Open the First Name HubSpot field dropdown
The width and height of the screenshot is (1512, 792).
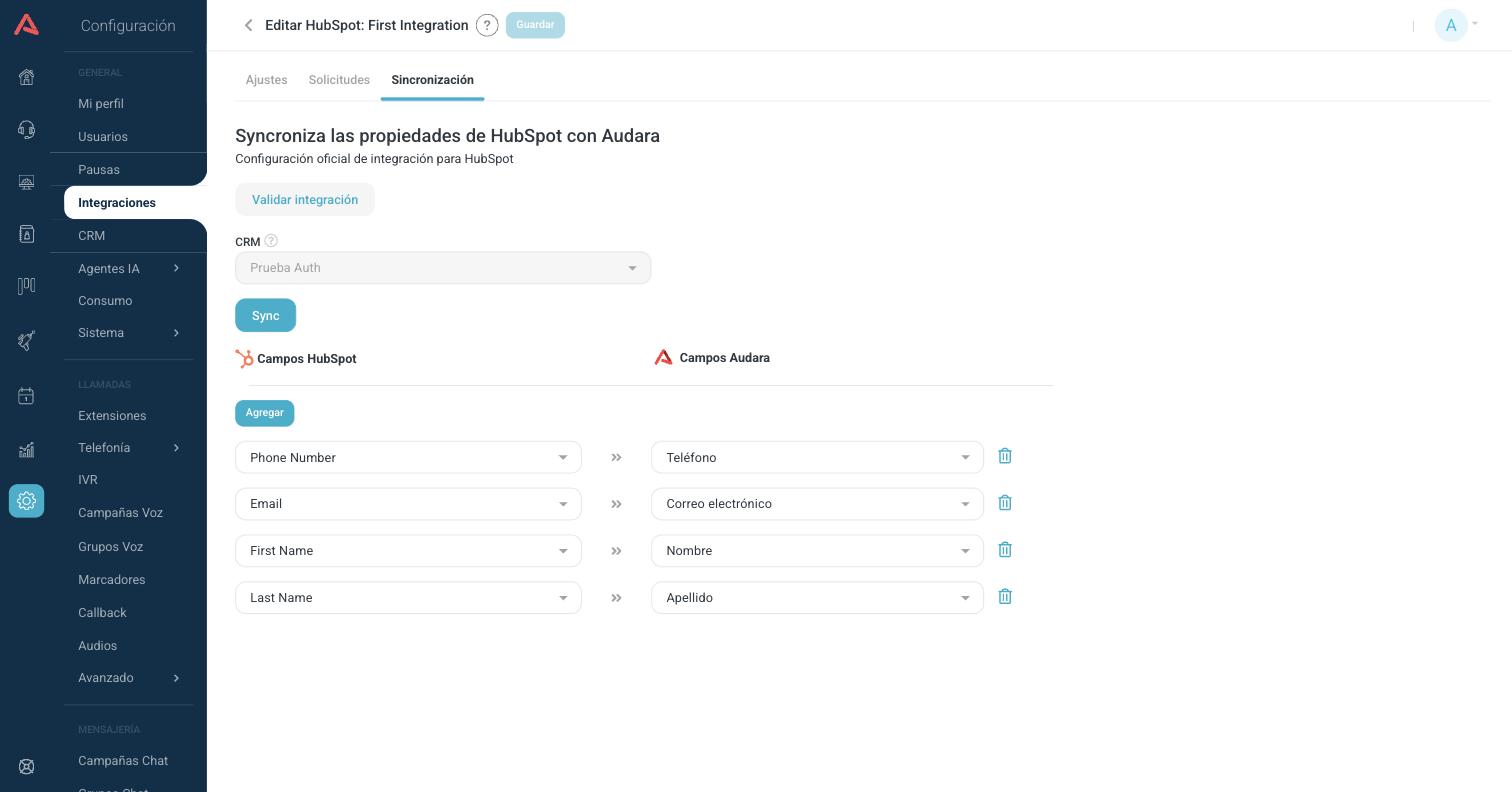point(408,551)
